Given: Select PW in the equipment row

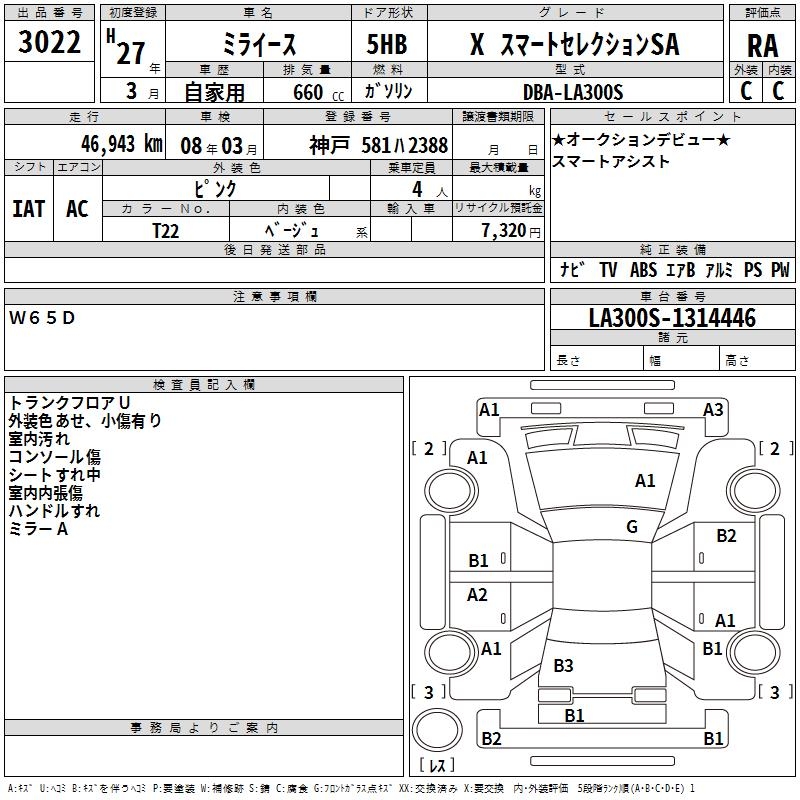Looking at the screenshot, I should click(780, 269).
